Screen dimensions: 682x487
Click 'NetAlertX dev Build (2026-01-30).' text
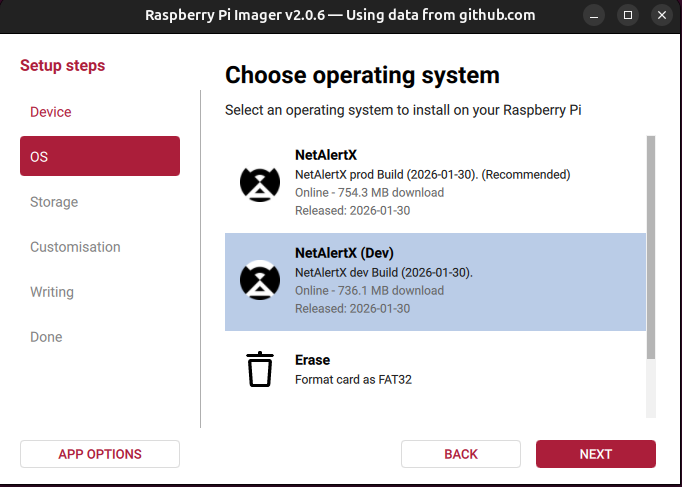(x=384, y=273)
